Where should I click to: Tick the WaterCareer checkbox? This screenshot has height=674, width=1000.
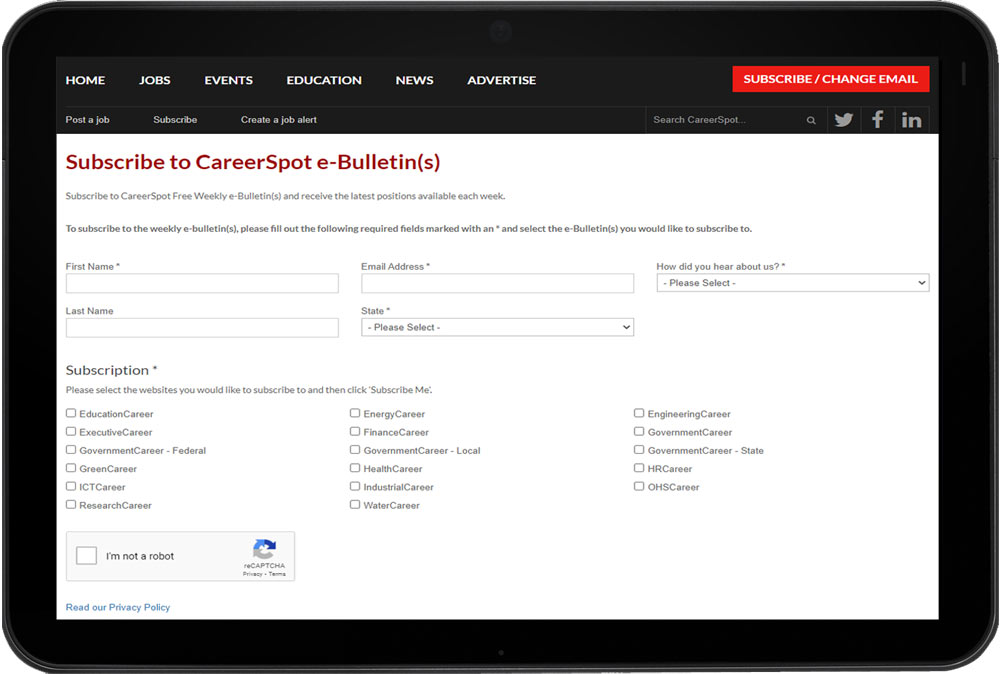tap(355, 504)
